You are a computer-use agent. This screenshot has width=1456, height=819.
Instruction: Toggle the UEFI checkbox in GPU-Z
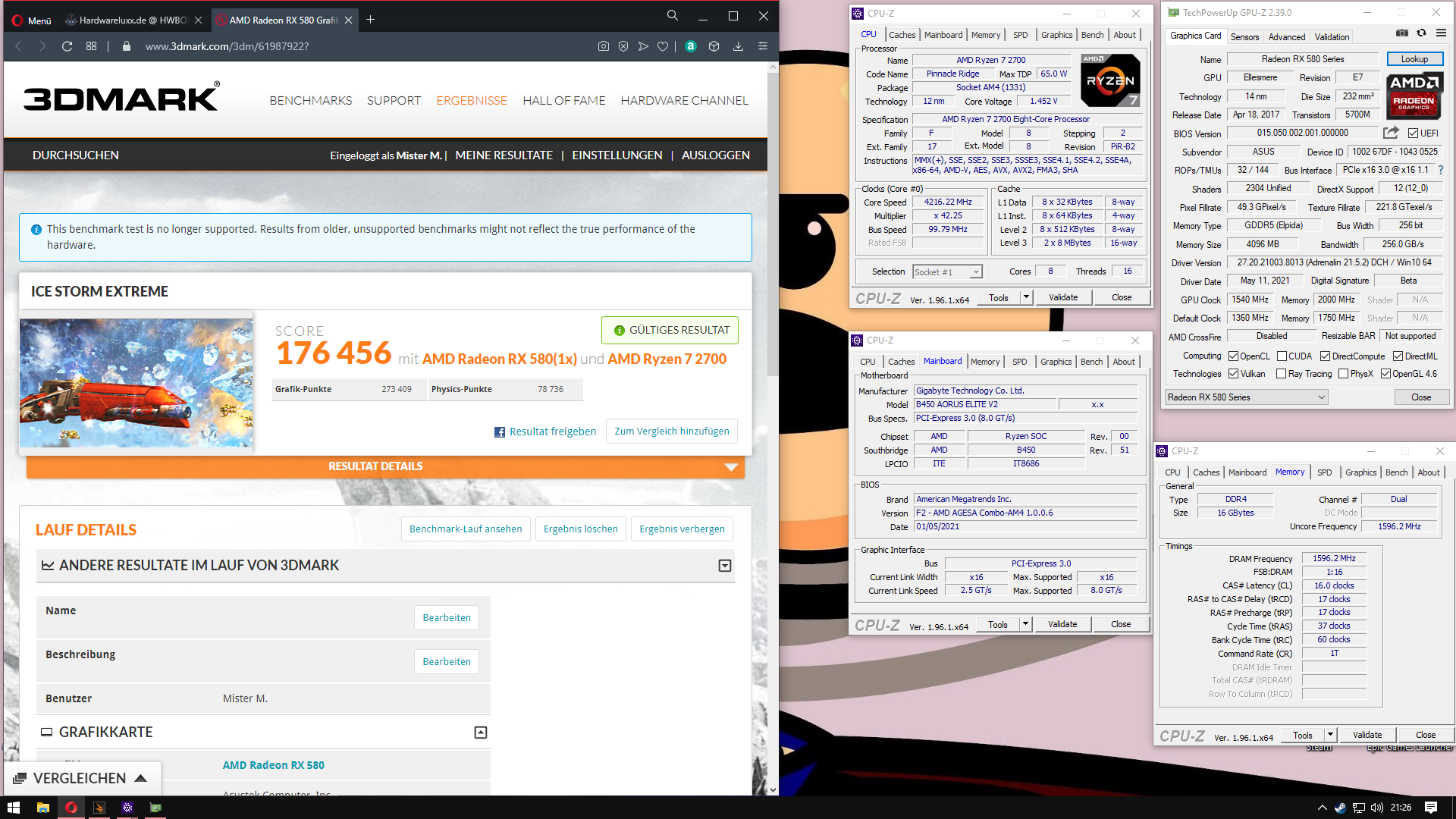tap(1413, 133)
